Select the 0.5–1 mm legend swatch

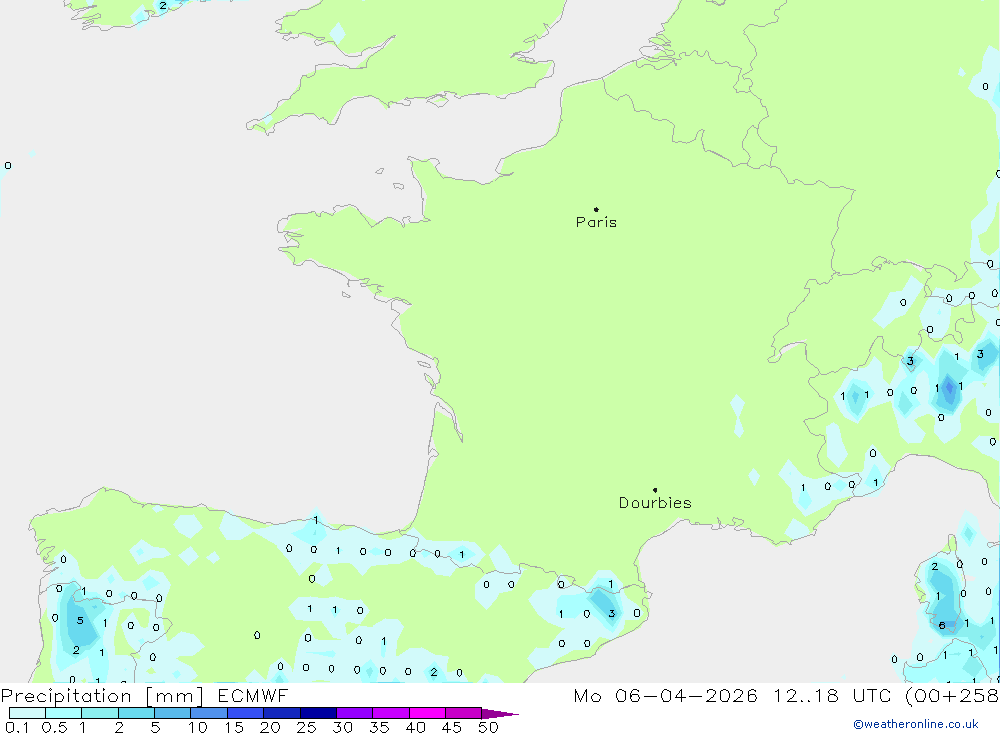pyautogui.click(x=64, y=713)
